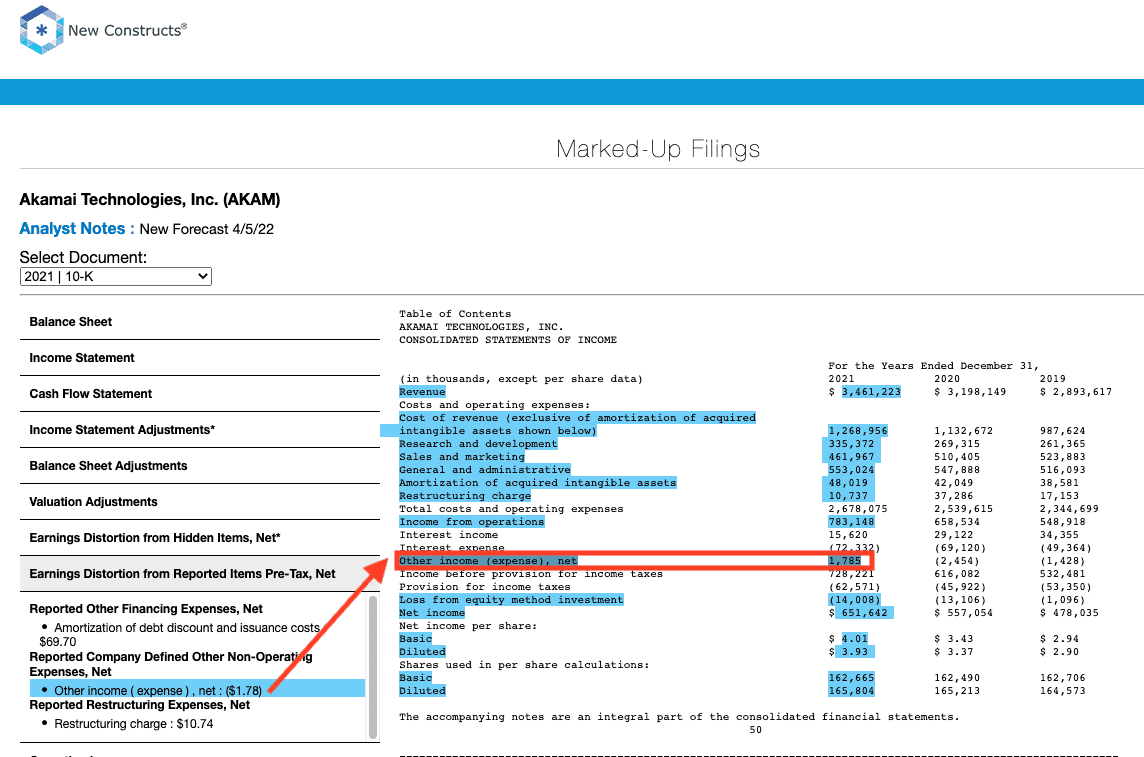Open the Select Document dropdown showing 2021 | 10-K
The width and height of the screenshot is (1144, 757).
(115, 276)
